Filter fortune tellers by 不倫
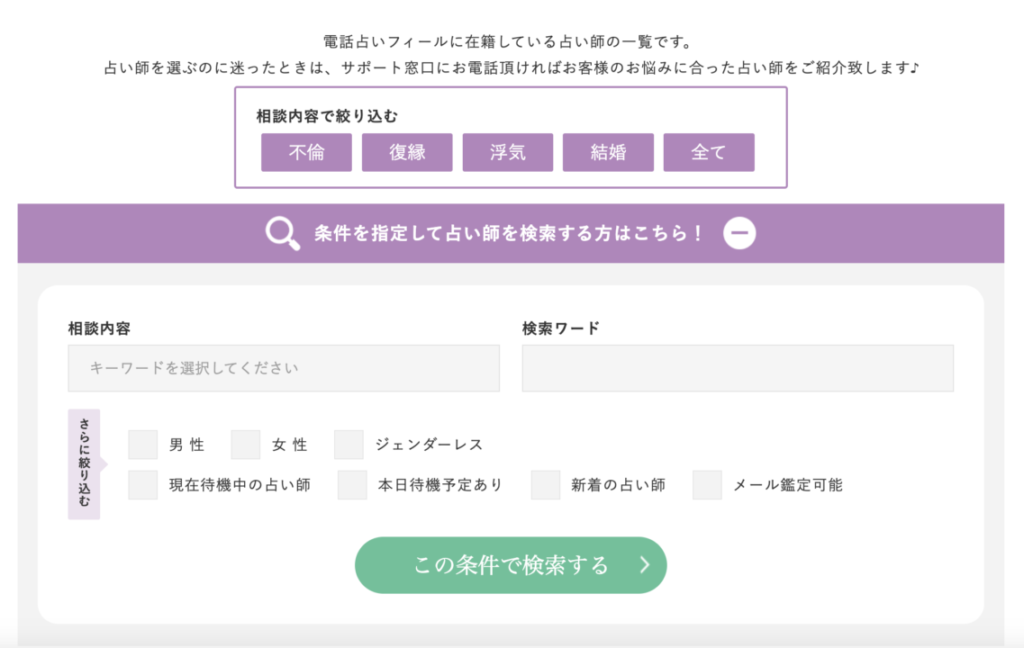This screenshot has height=648, width=1024. (306, 153)
